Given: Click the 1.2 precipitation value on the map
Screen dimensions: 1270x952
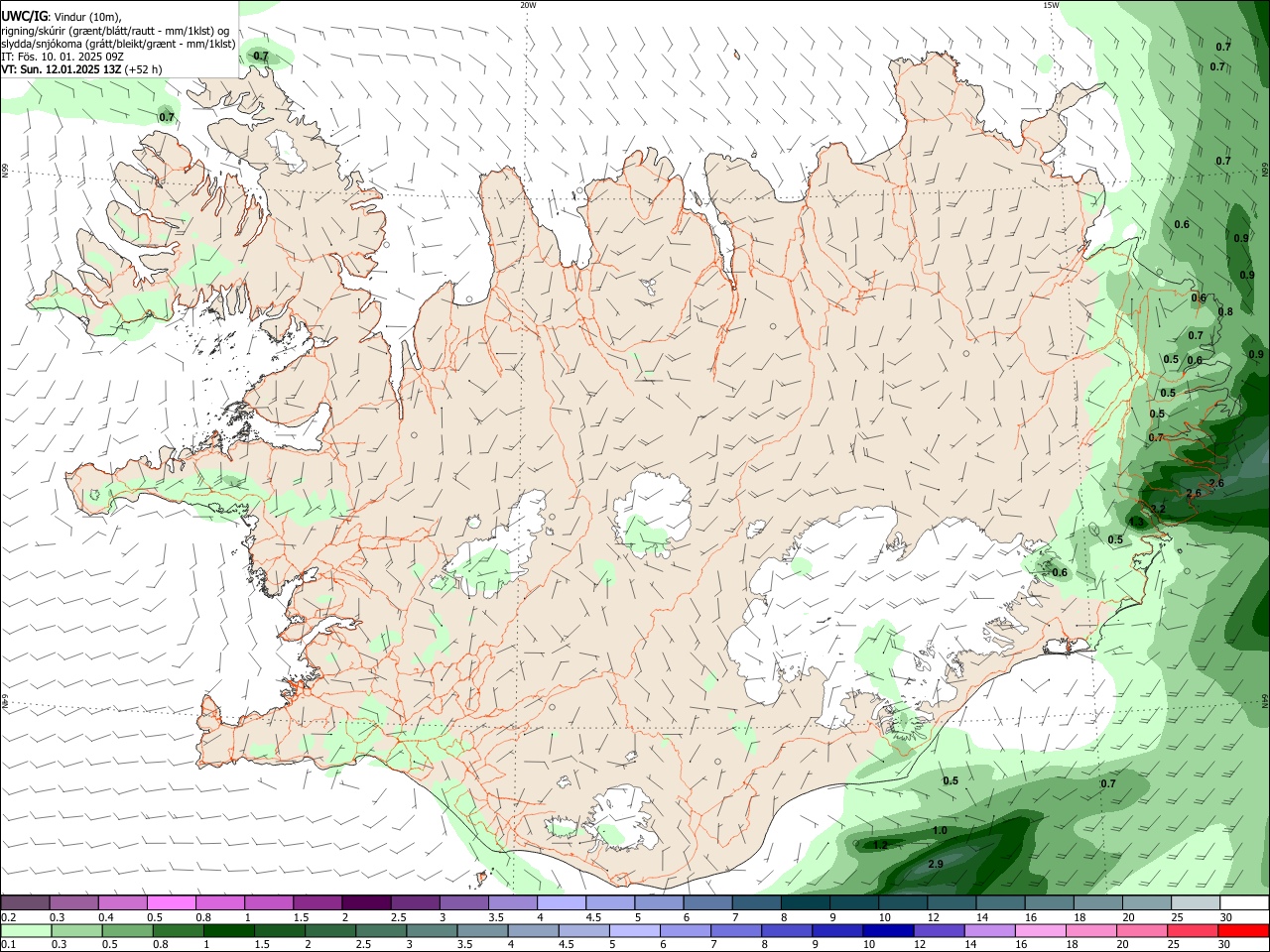Looking at the screenshot, I should 880,845.
